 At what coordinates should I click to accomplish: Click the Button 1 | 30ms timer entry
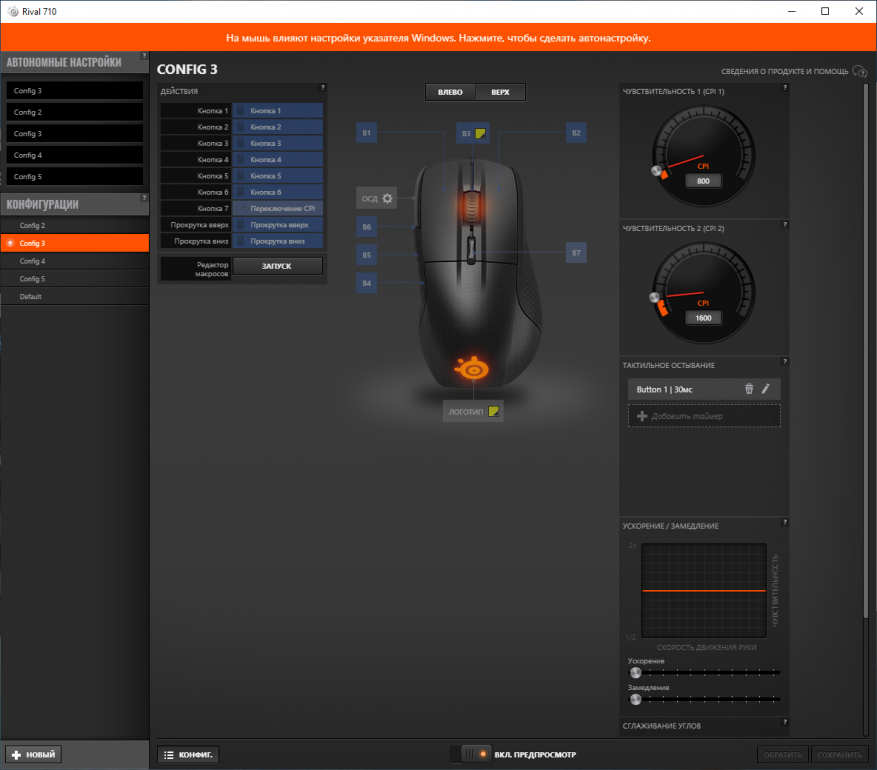pyautogui.click(x=704, y=389)
